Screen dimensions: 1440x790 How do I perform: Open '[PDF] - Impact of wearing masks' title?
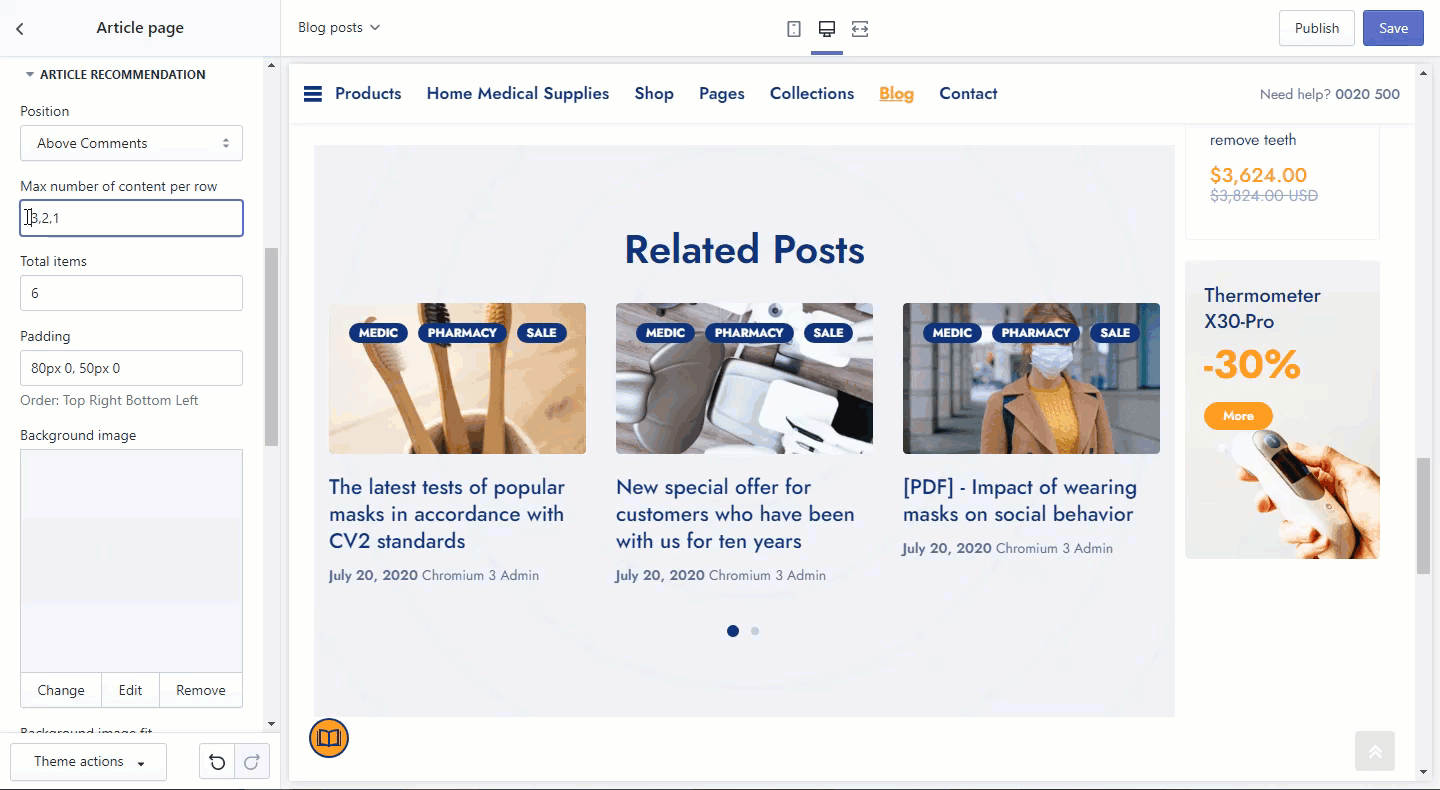click(x=1020, y=501)
